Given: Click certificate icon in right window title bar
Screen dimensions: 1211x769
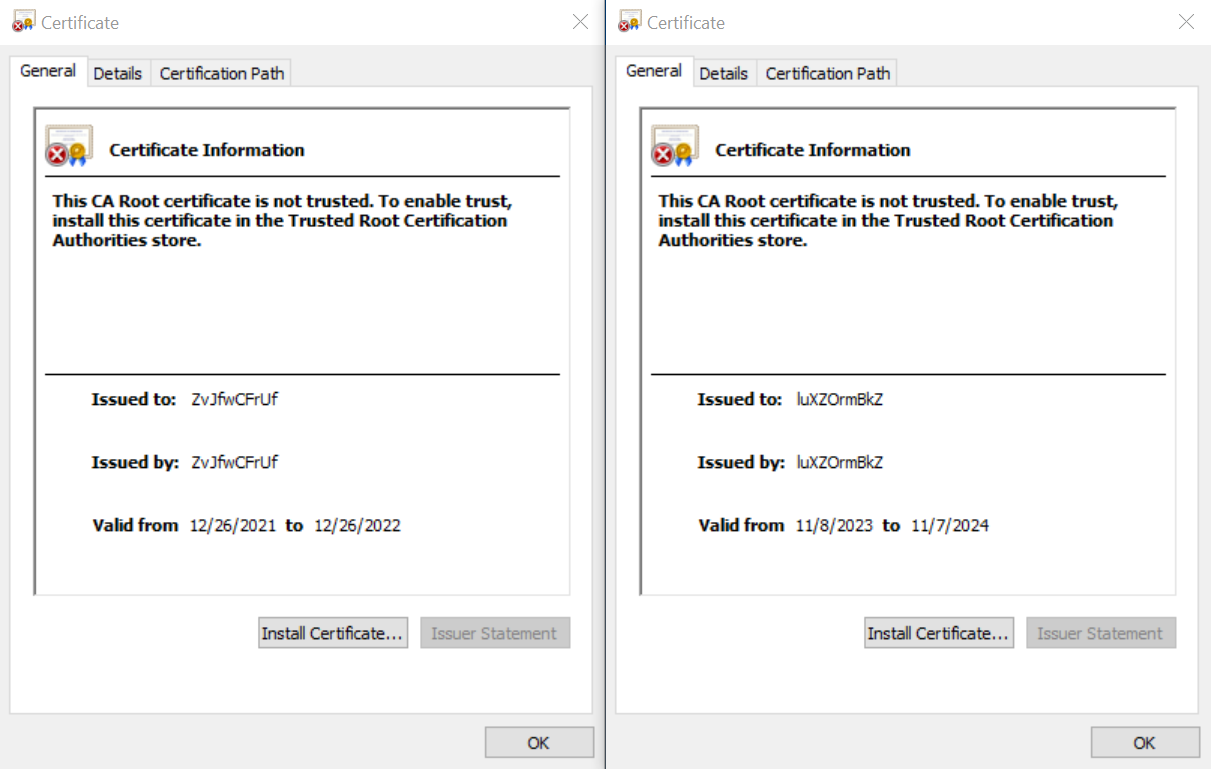Looking at the screenshot, I should click(630, 21).
